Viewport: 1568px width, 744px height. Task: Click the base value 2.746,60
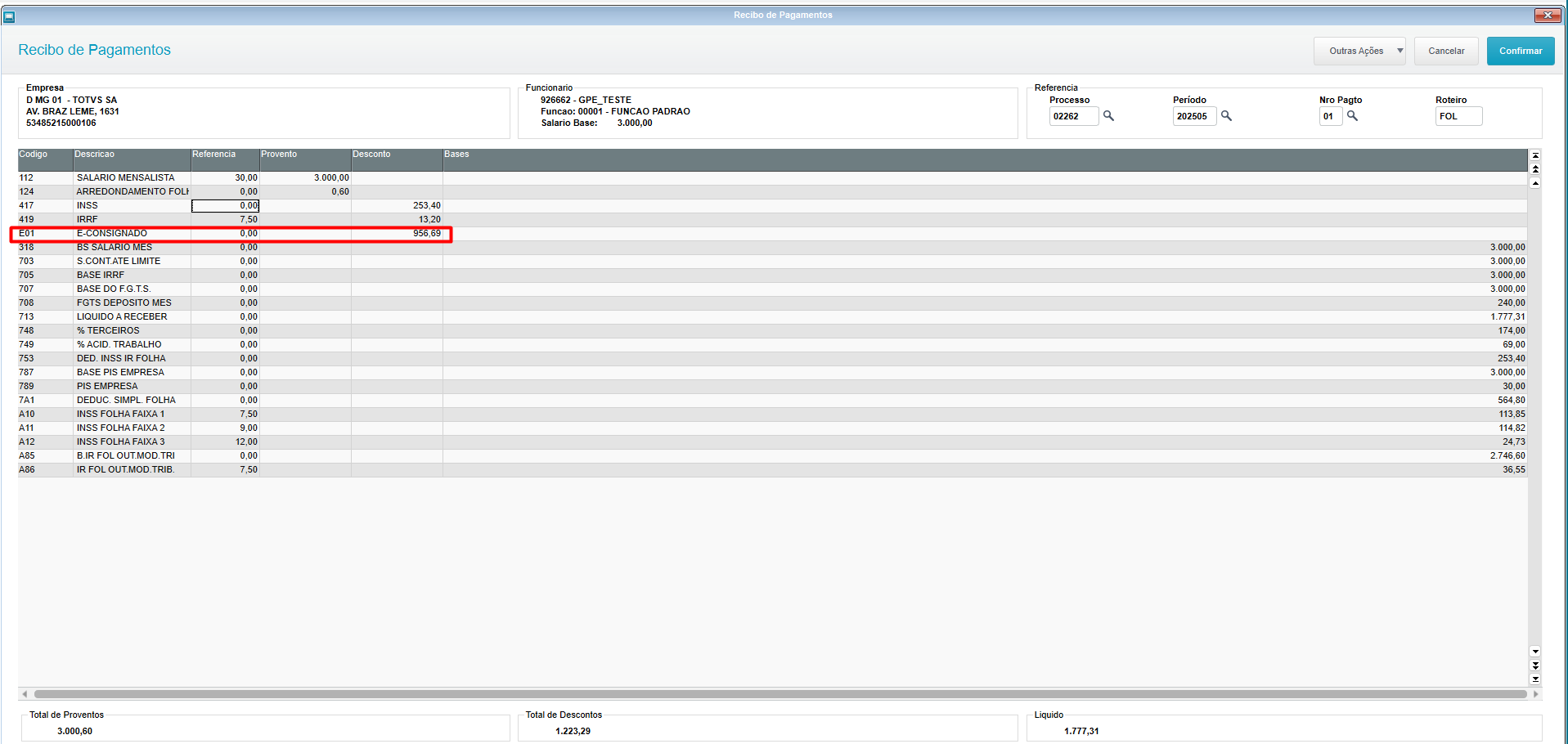1507,455
